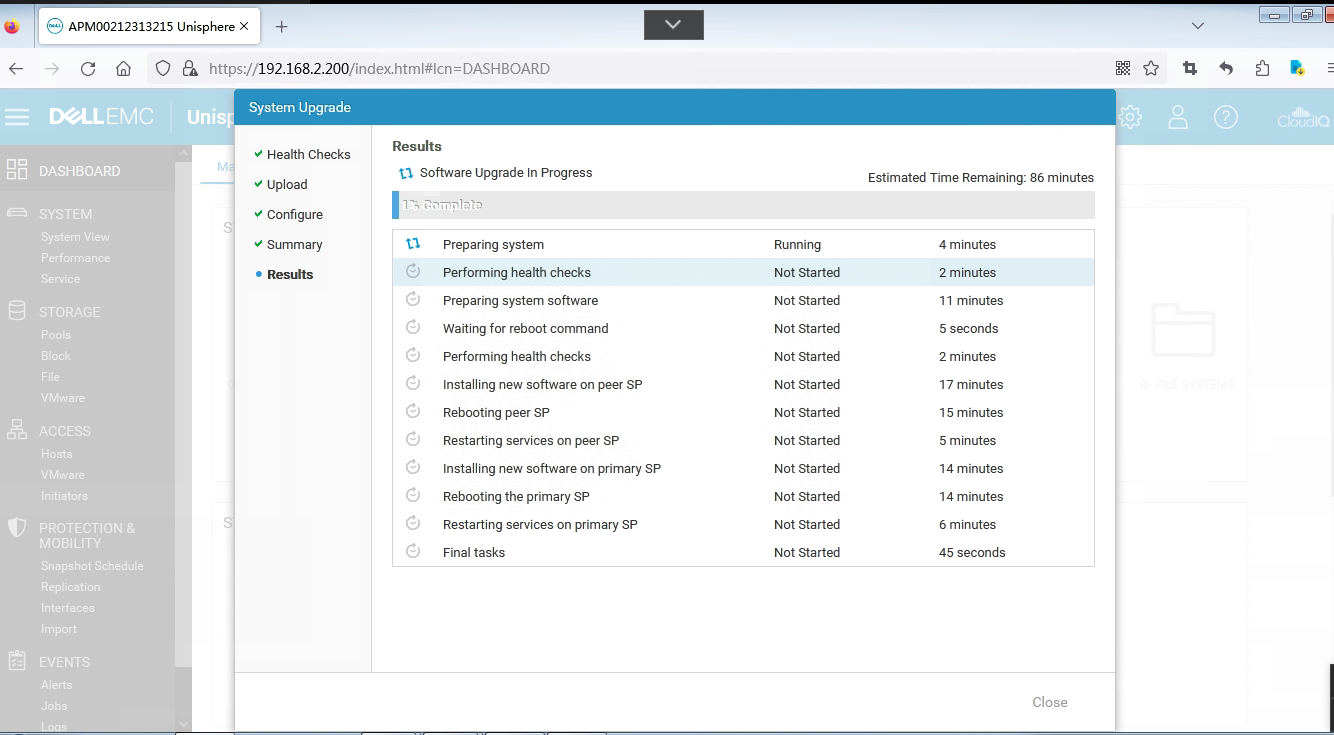This screenshot has width=1334, height=735.
Task: Click the padlock site security icon
Action: 190,69
